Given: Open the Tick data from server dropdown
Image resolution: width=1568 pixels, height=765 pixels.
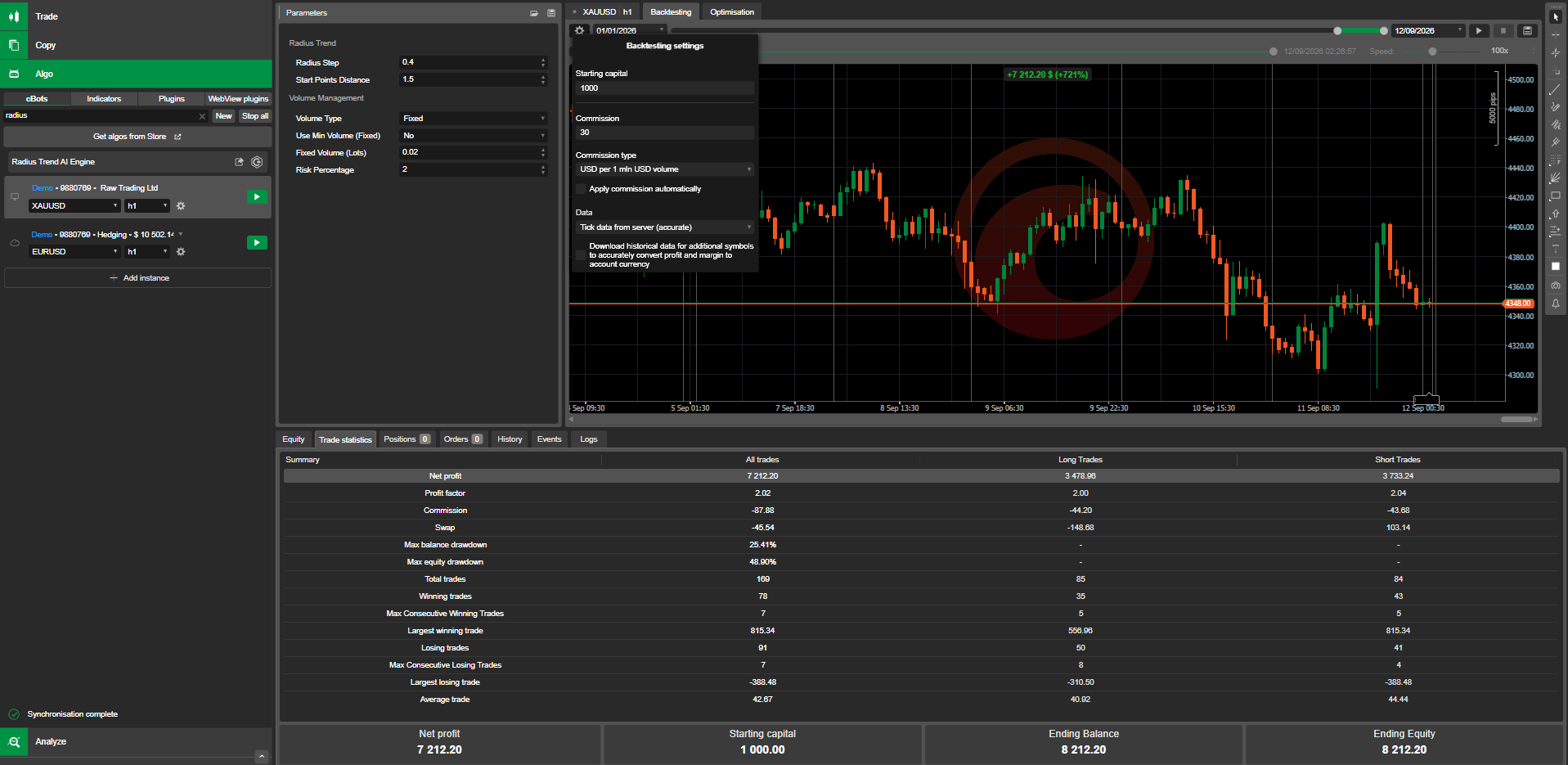Looking at the screenshot, I should 664,227.
